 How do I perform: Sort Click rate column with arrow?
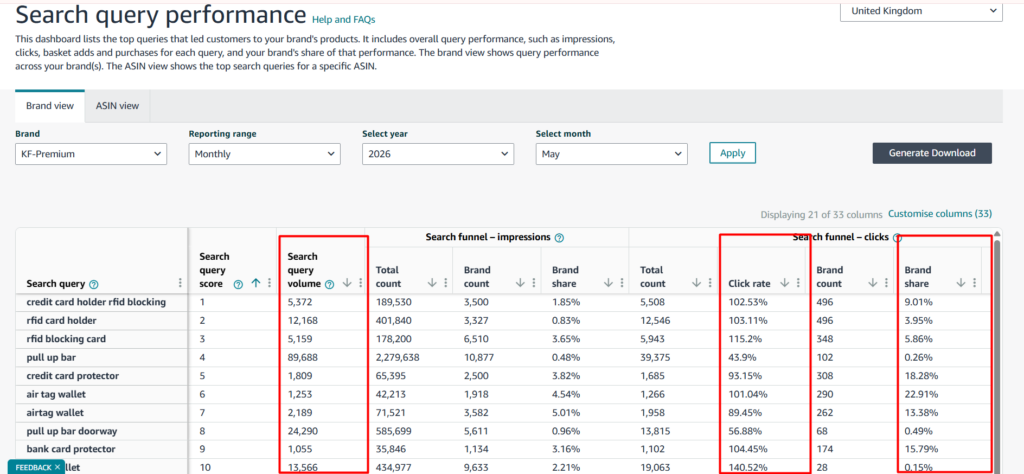785,283
